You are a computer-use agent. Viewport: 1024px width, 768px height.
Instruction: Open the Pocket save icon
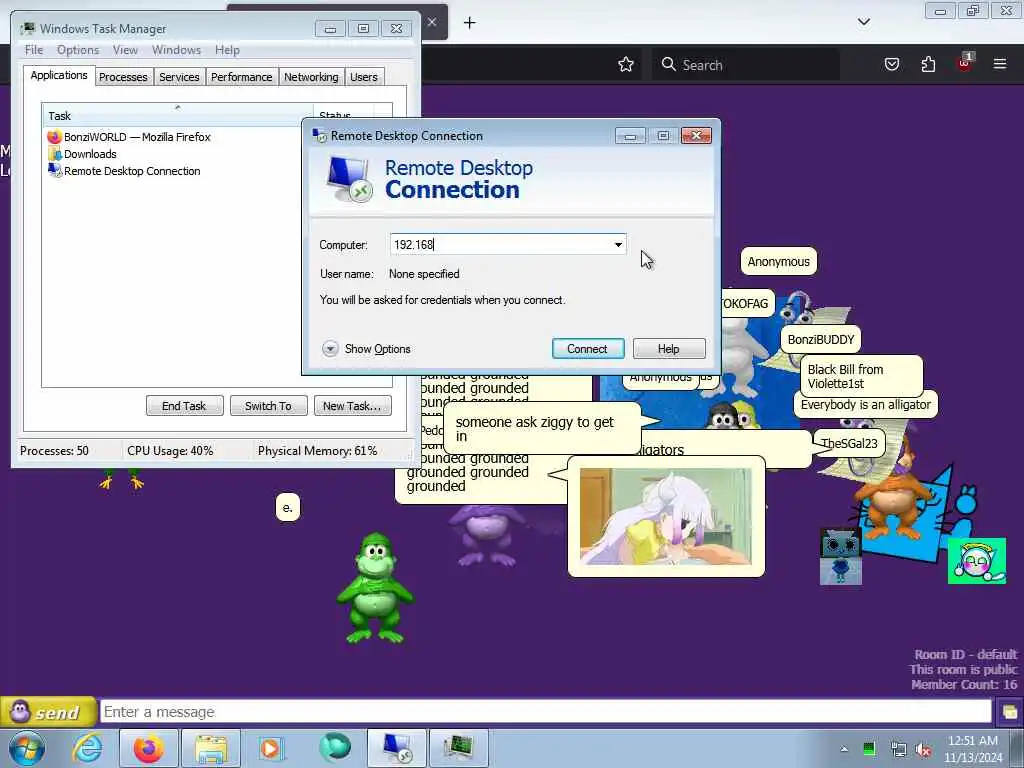(x=891, y=64)
